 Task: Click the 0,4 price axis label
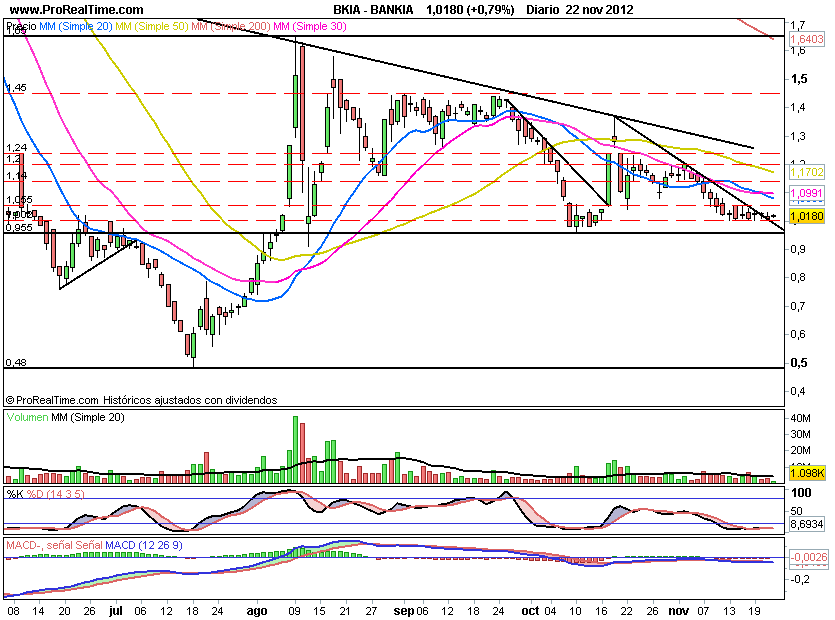pos(798,391)
